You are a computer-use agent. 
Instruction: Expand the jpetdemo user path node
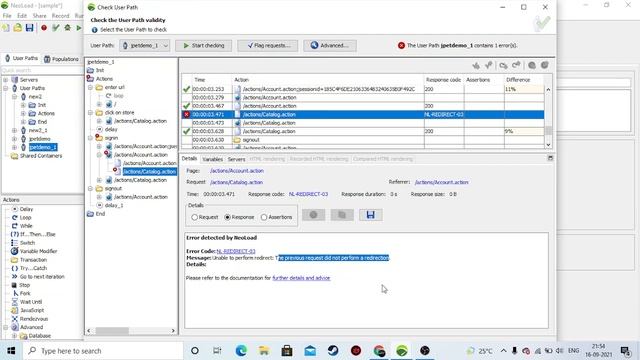point(15,139)
